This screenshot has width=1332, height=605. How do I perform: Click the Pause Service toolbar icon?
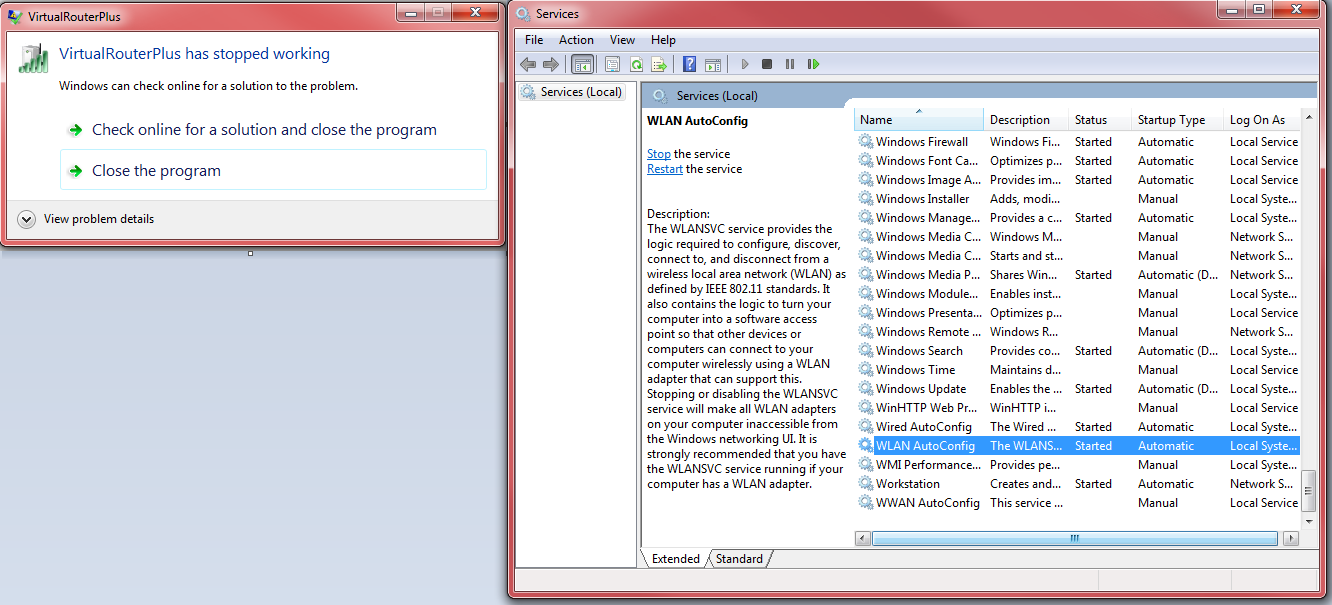pyautogui.click(x=790, y=64)
